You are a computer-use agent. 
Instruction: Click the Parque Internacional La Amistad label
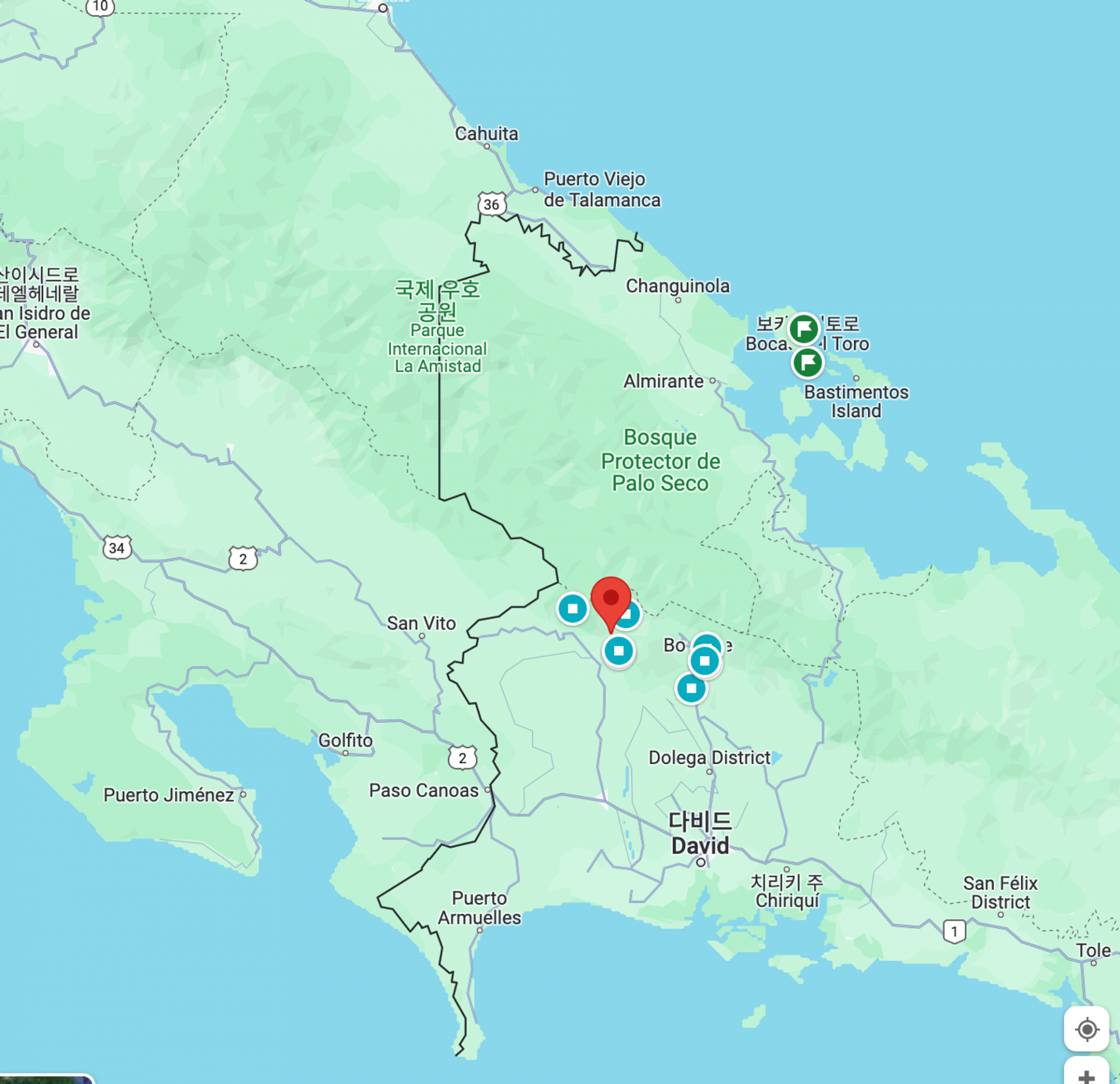click(x=437, y=348)
